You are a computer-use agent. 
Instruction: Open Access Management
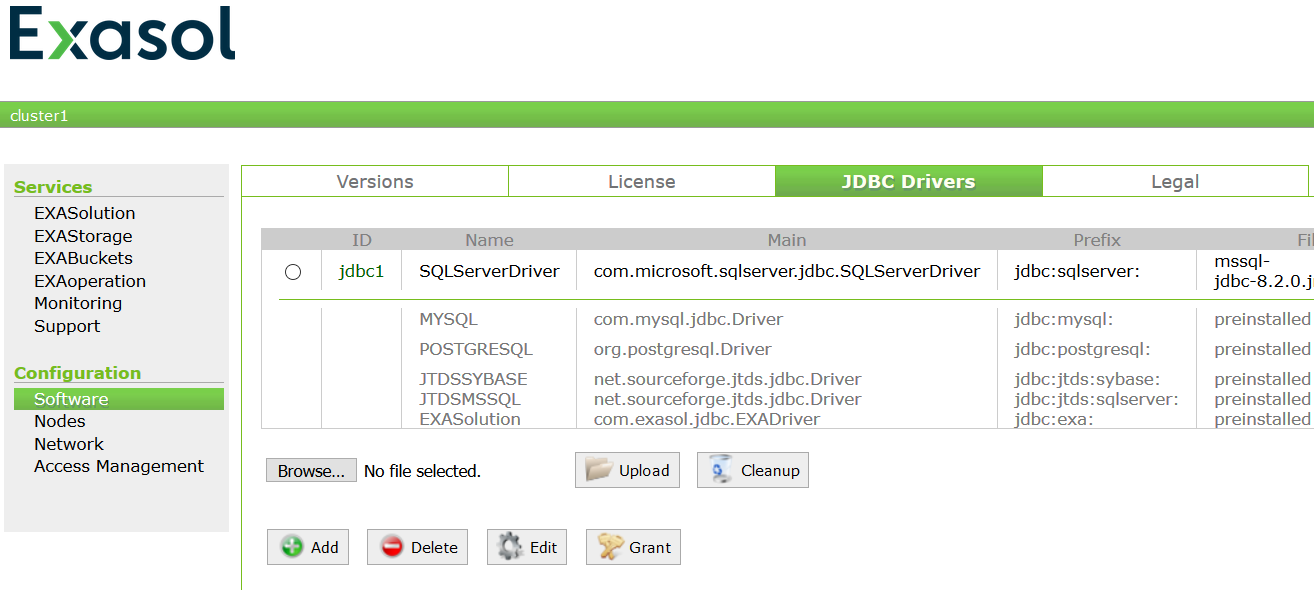pyautogui.click(x=119, y=466)
